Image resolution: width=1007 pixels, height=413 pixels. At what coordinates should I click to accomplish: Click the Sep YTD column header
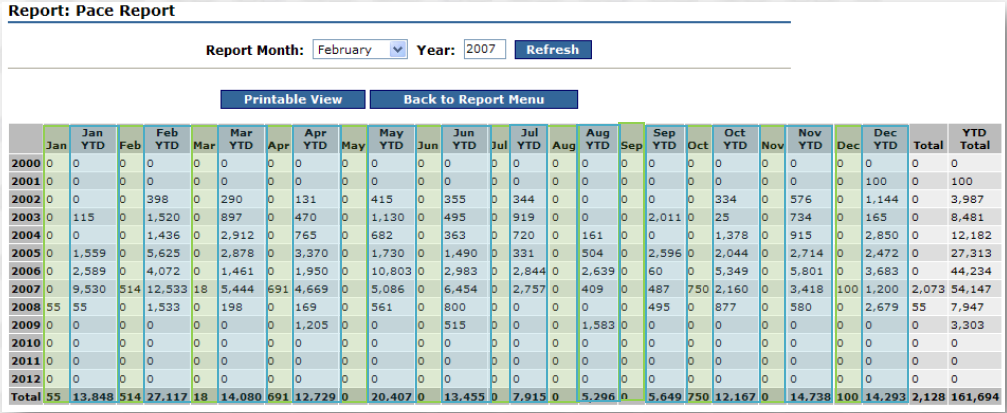point(665,139)
